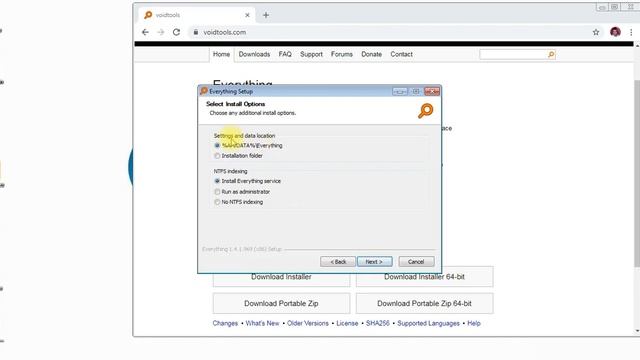Open the Older Versions link
Image resolution: width=640 pixels, height=360 pixels.
click(x=308, y=323)
